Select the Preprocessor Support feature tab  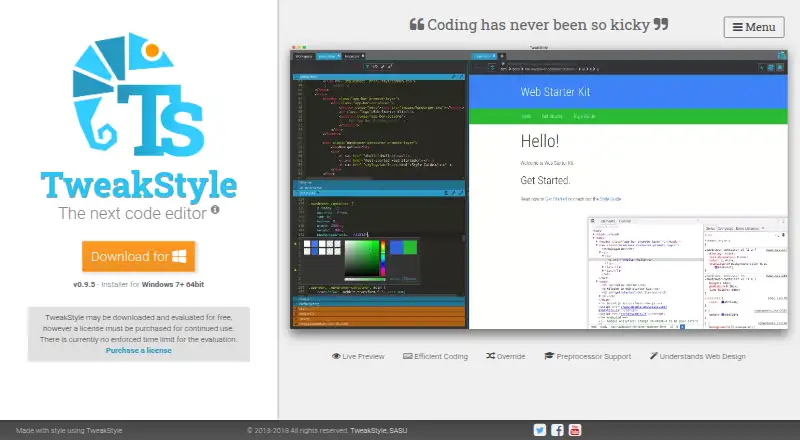588,356
